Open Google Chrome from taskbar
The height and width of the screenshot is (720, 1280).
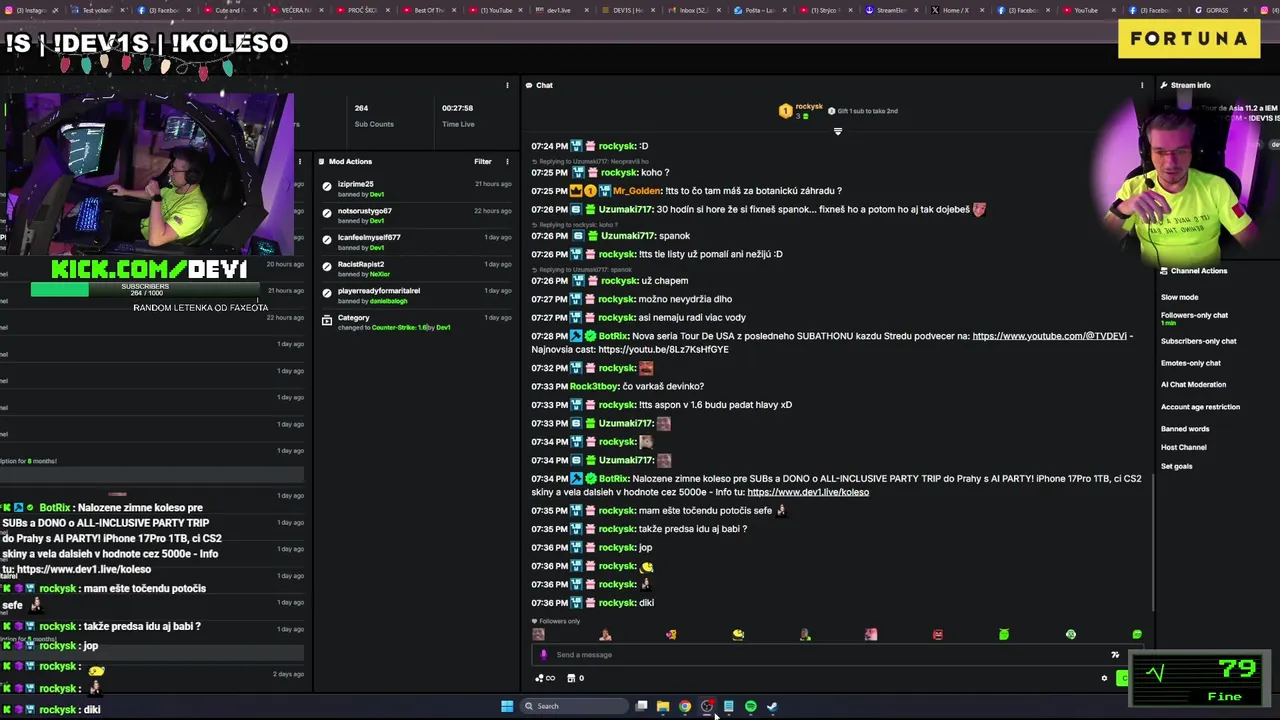point(685,706)
